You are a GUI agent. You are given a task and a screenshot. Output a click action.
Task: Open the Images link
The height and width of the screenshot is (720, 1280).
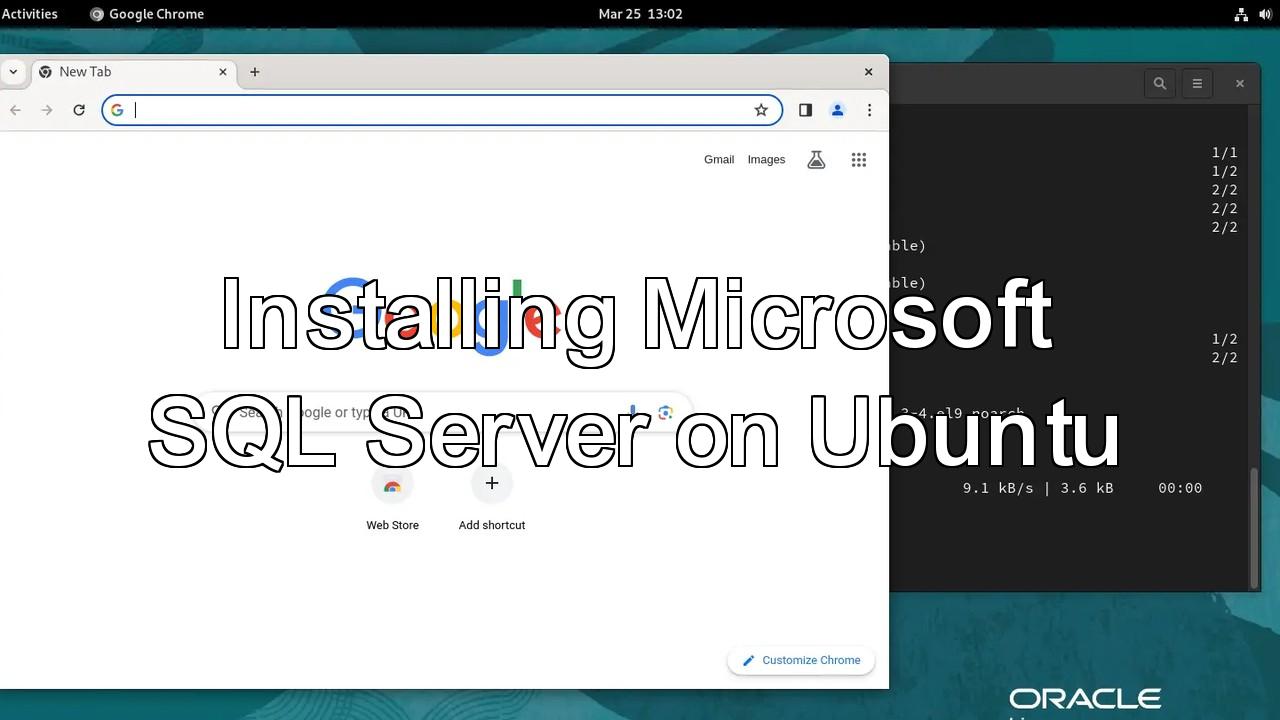766,160
